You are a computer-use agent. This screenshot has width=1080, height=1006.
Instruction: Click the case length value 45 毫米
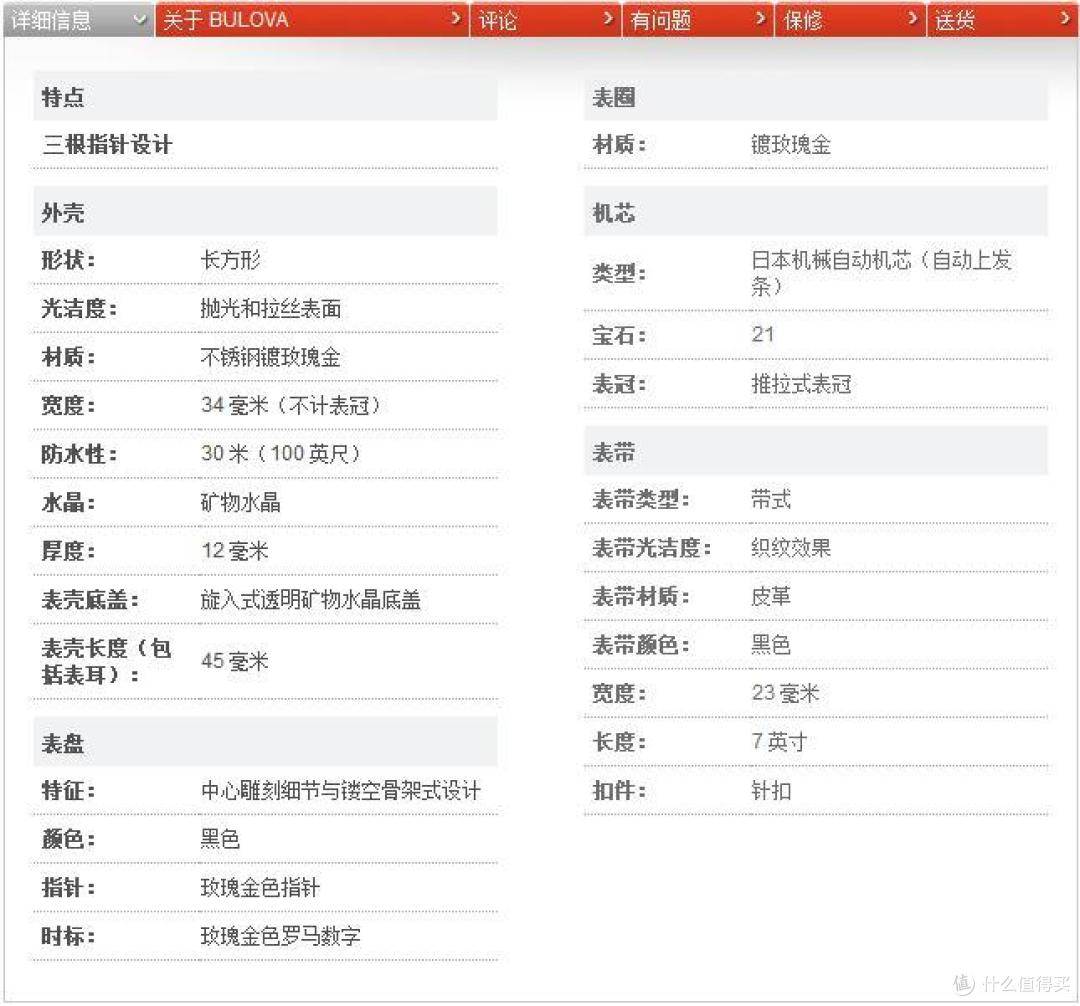click(235, 661)
